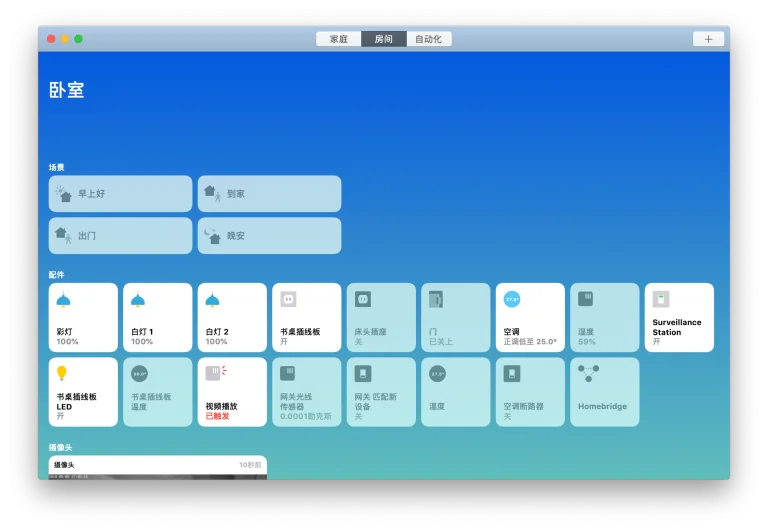The image size is (768, 530).
Task: Open the 摄像头 camera feed header
Action: point(158,465)
